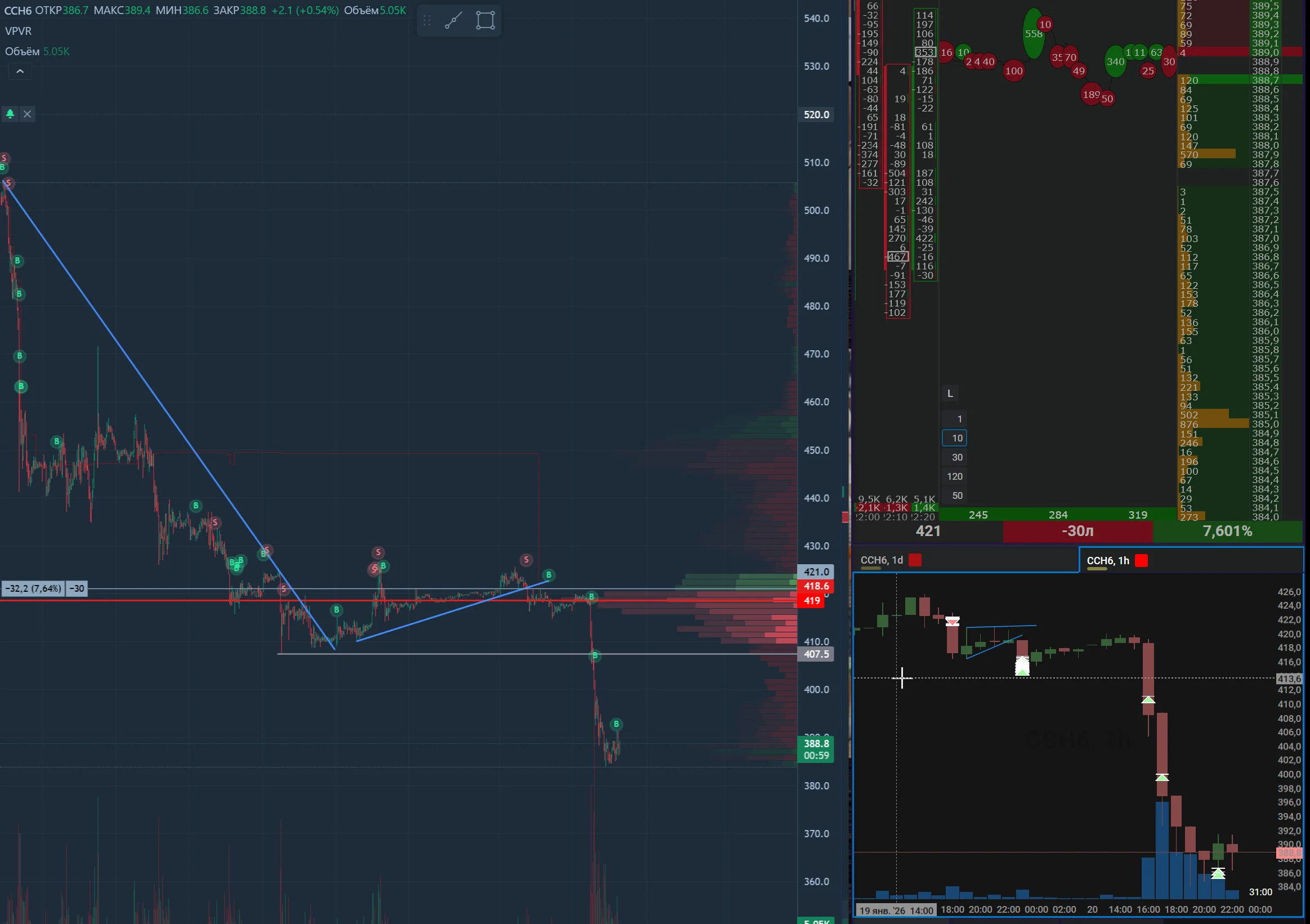Click the red square beside CCH6, 1h
Viewport: 1310px width, 924px height.
[1141, 561]
